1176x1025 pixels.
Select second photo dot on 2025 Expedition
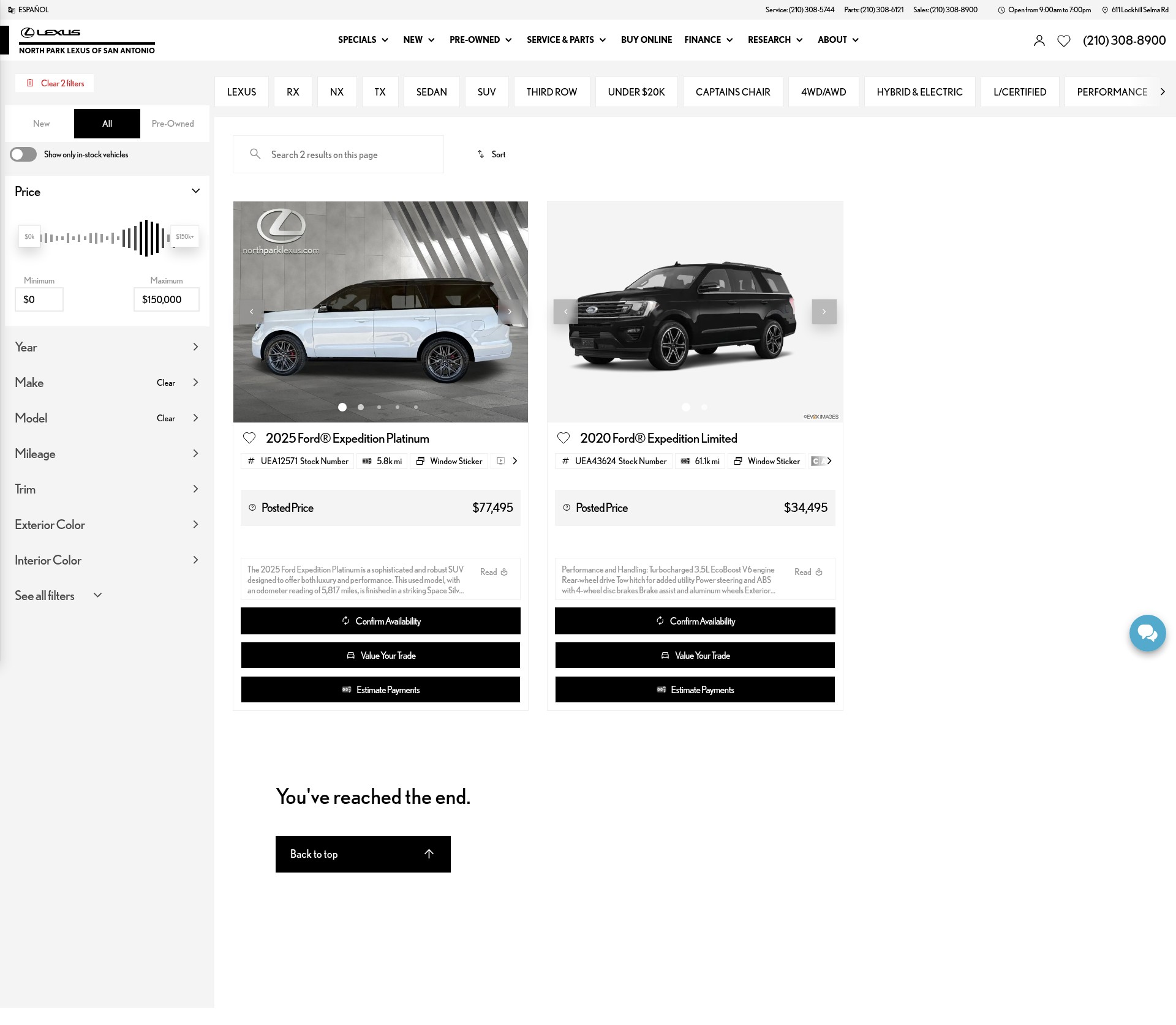(361, 407)
